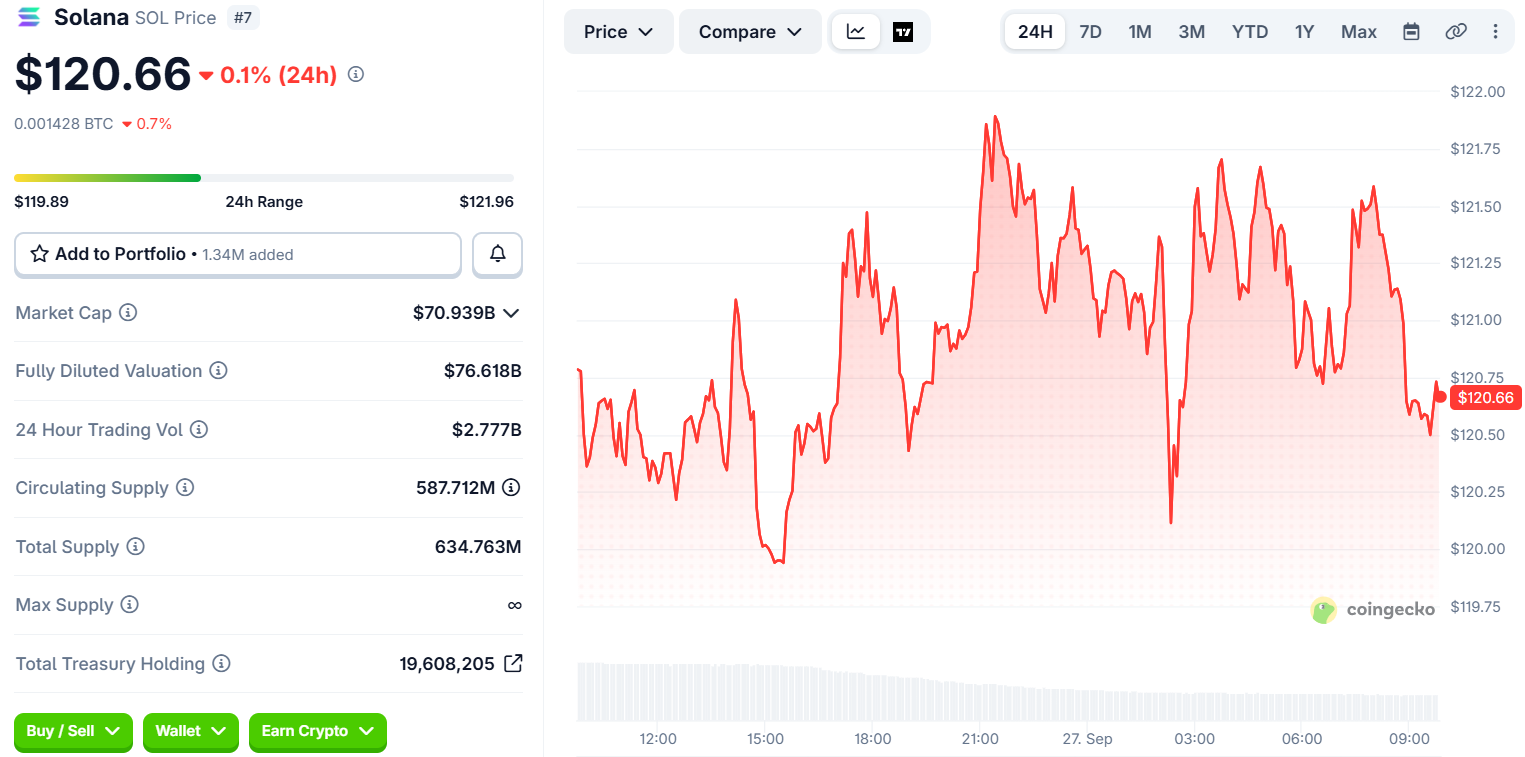Click the $121.96 range high value
The height and width of the screenshot is (757, 1525).
pos(487,201)
